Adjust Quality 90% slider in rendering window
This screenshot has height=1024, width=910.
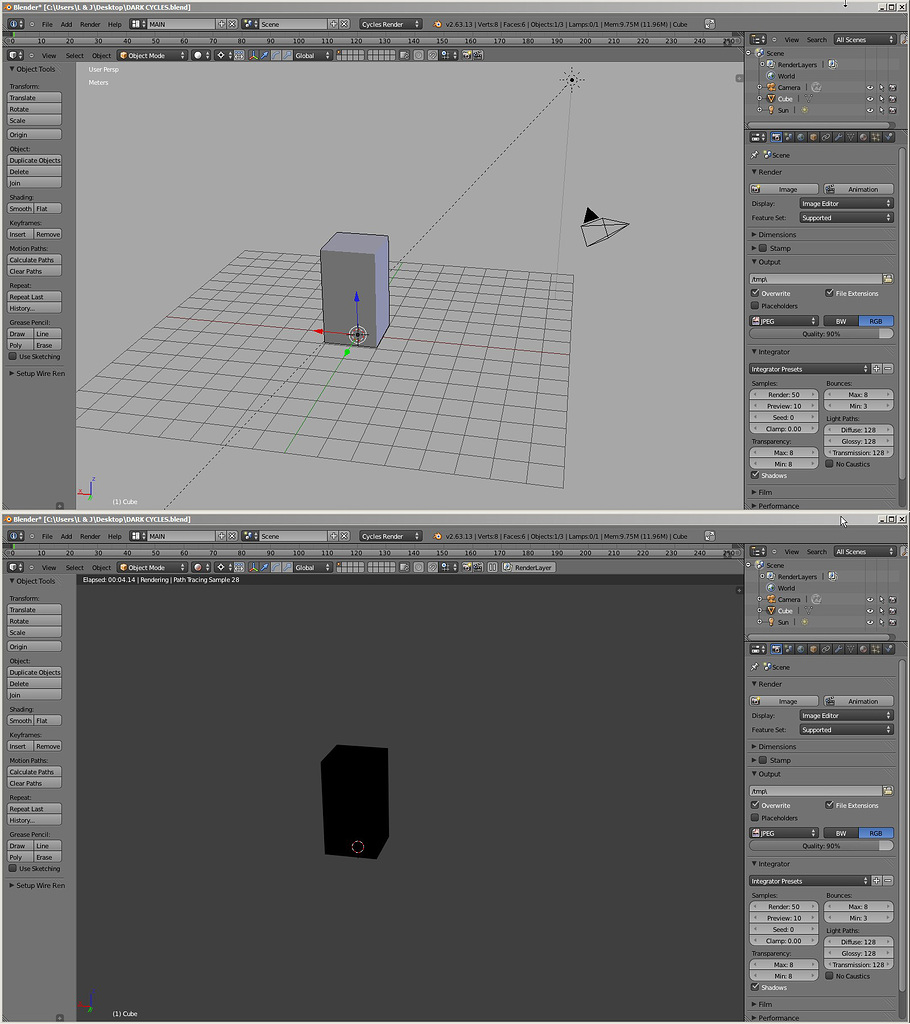click(x=821, y=846)
